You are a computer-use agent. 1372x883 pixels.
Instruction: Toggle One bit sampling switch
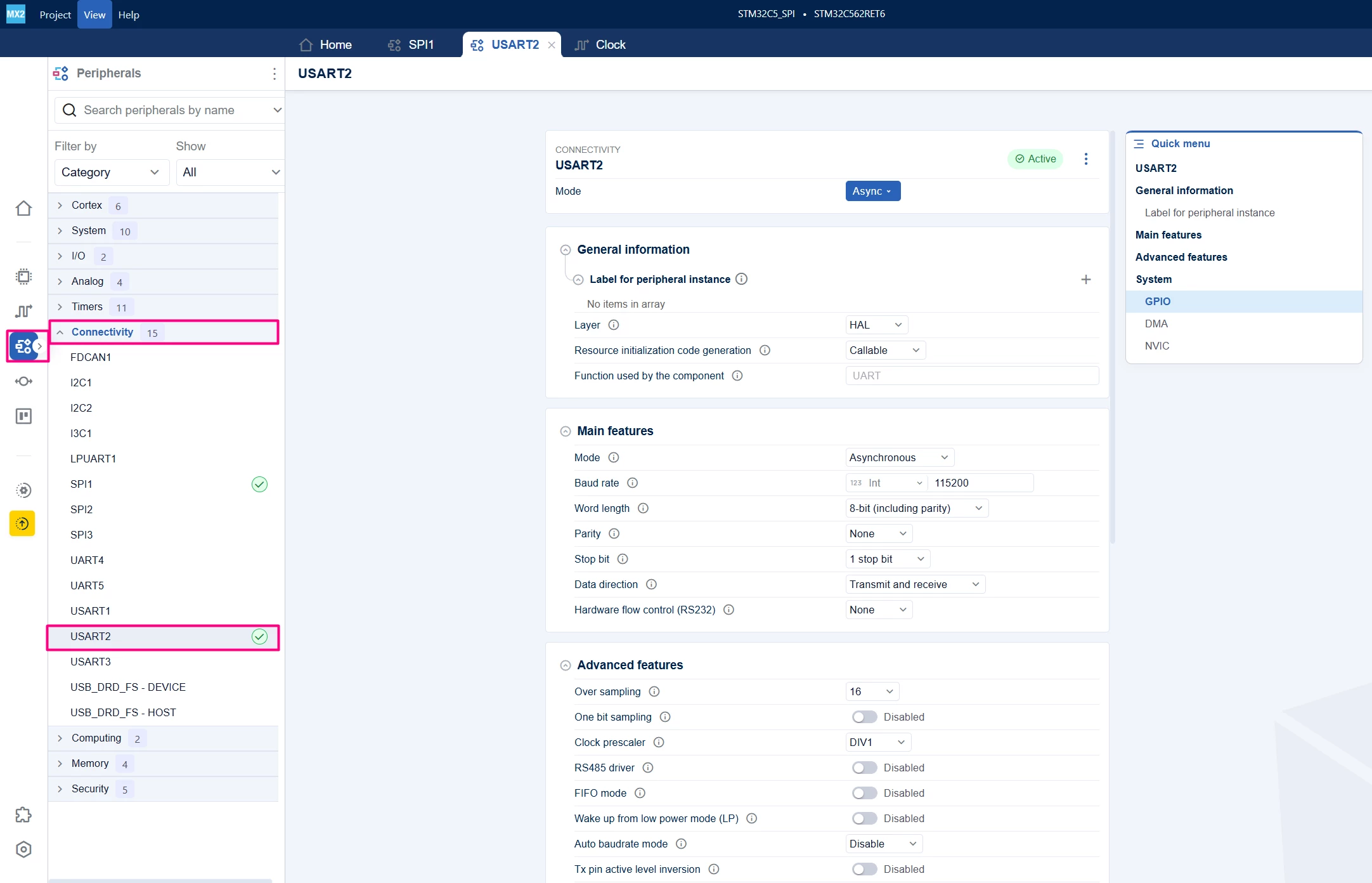pyautogui.click(x=864, y=717)
